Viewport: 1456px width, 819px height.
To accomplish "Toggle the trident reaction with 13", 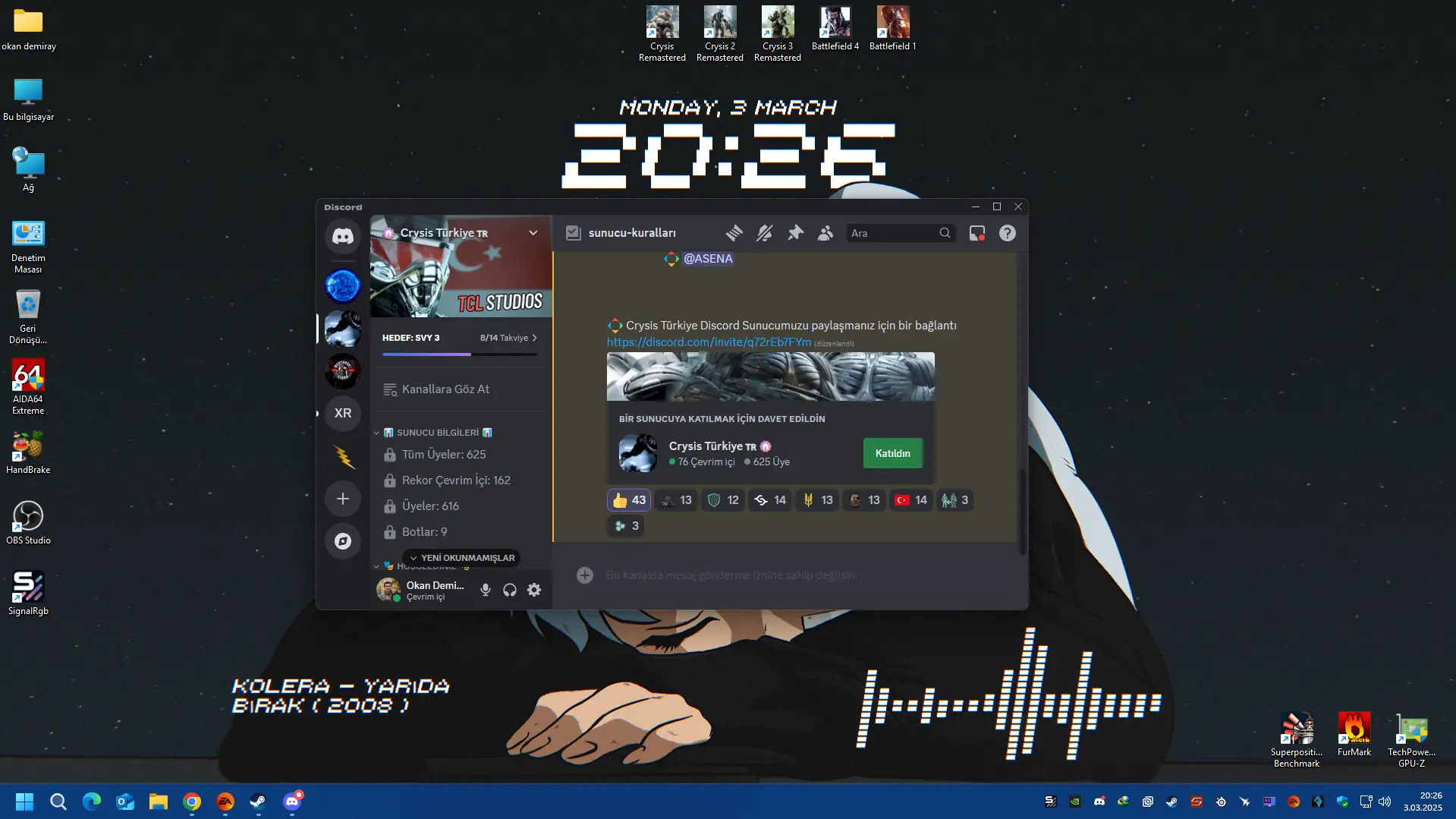I will pyautogui.click(x=817, y=500).
